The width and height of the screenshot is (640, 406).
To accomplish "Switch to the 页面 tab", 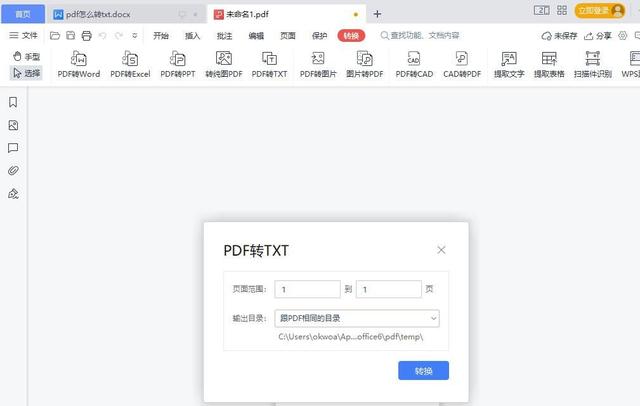I will point(288,36).
